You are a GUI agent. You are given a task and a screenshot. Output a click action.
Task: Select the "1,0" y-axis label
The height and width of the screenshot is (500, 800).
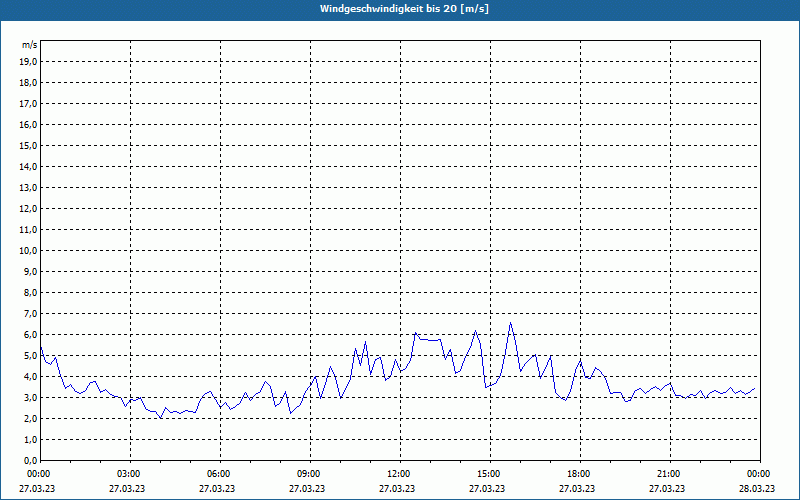tap(30, 440)
